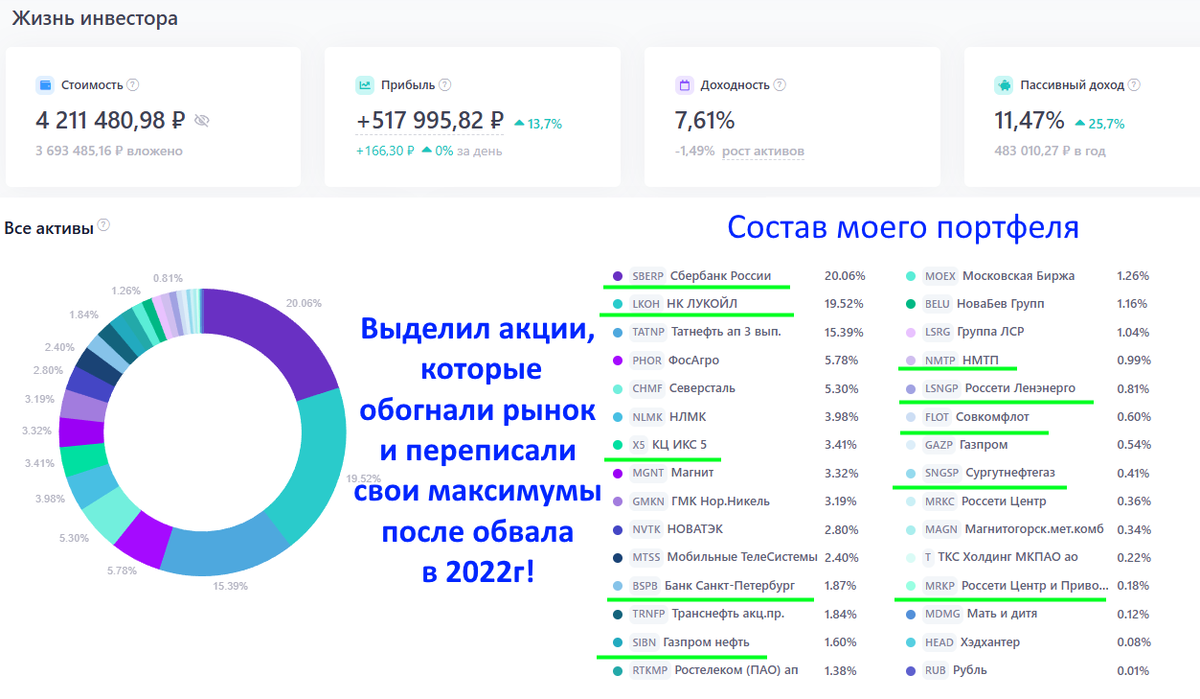
Task: Open help tooltip next to Пассивный доход
Action: tap(1133, 85)
